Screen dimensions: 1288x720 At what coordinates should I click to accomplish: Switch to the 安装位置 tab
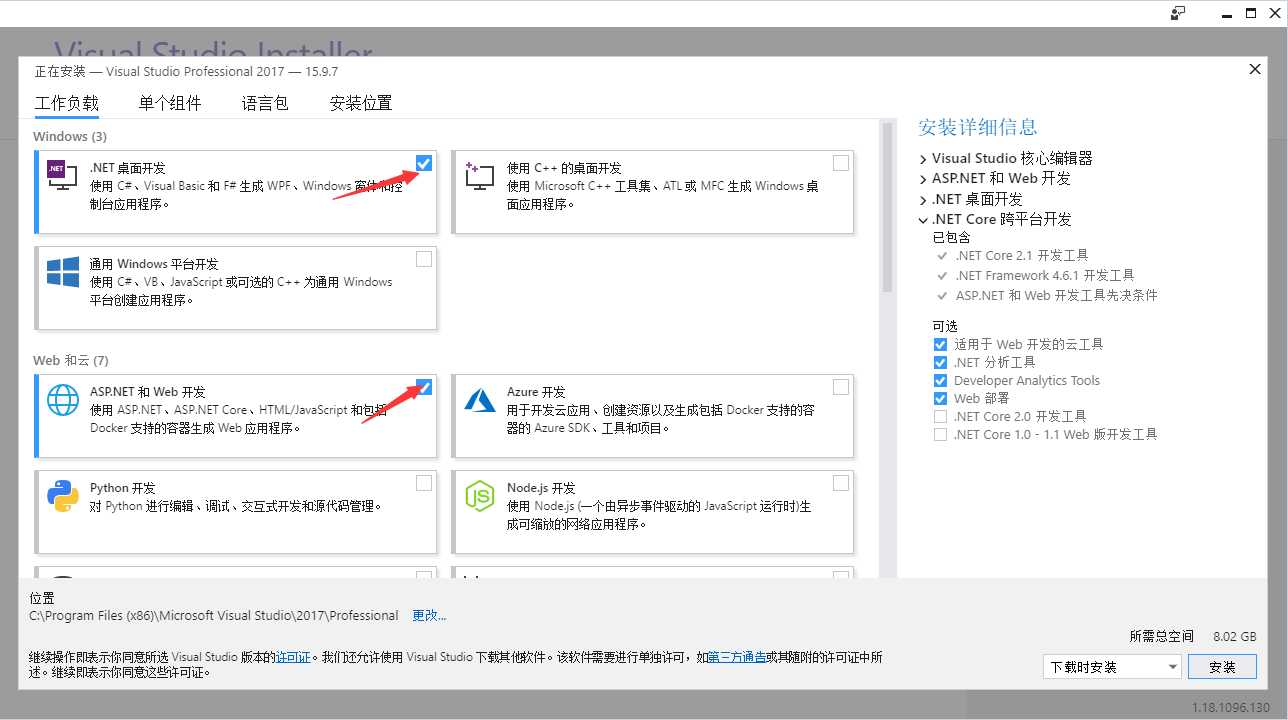361,103
